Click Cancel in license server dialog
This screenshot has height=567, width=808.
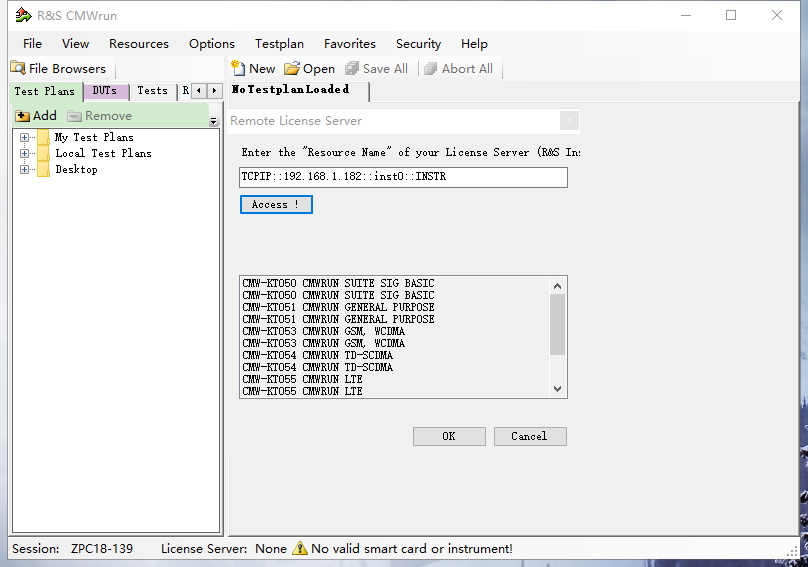tap(530, 436)
